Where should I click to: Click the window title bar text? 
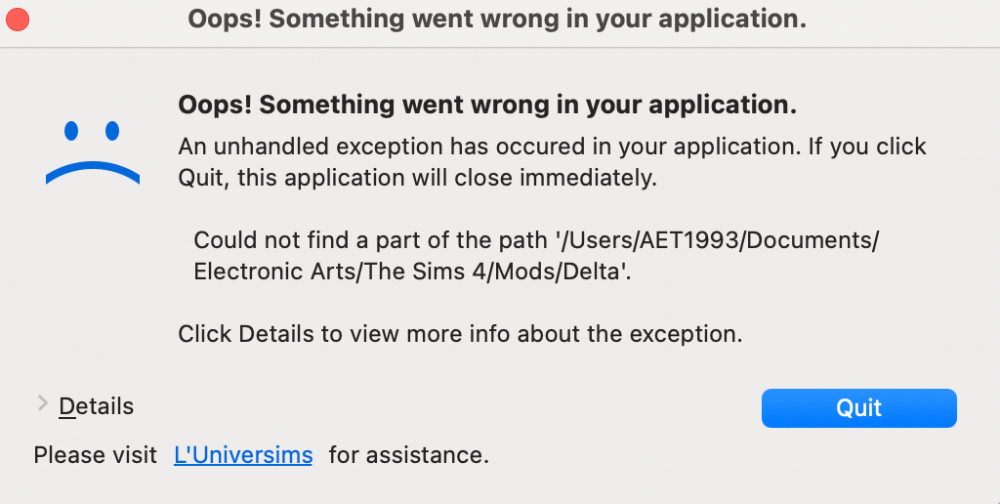pos(497,19)
